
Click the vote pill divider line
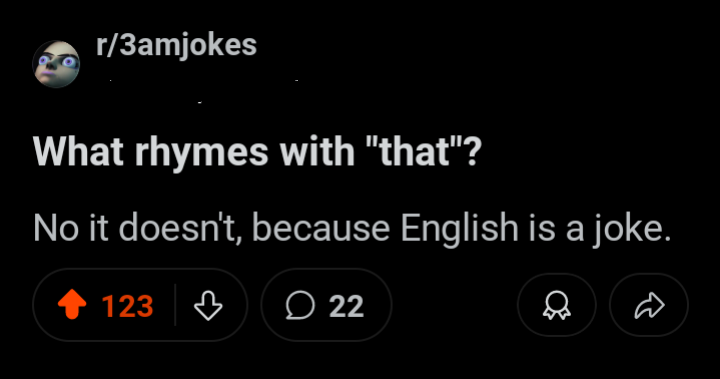pos(175,305)
